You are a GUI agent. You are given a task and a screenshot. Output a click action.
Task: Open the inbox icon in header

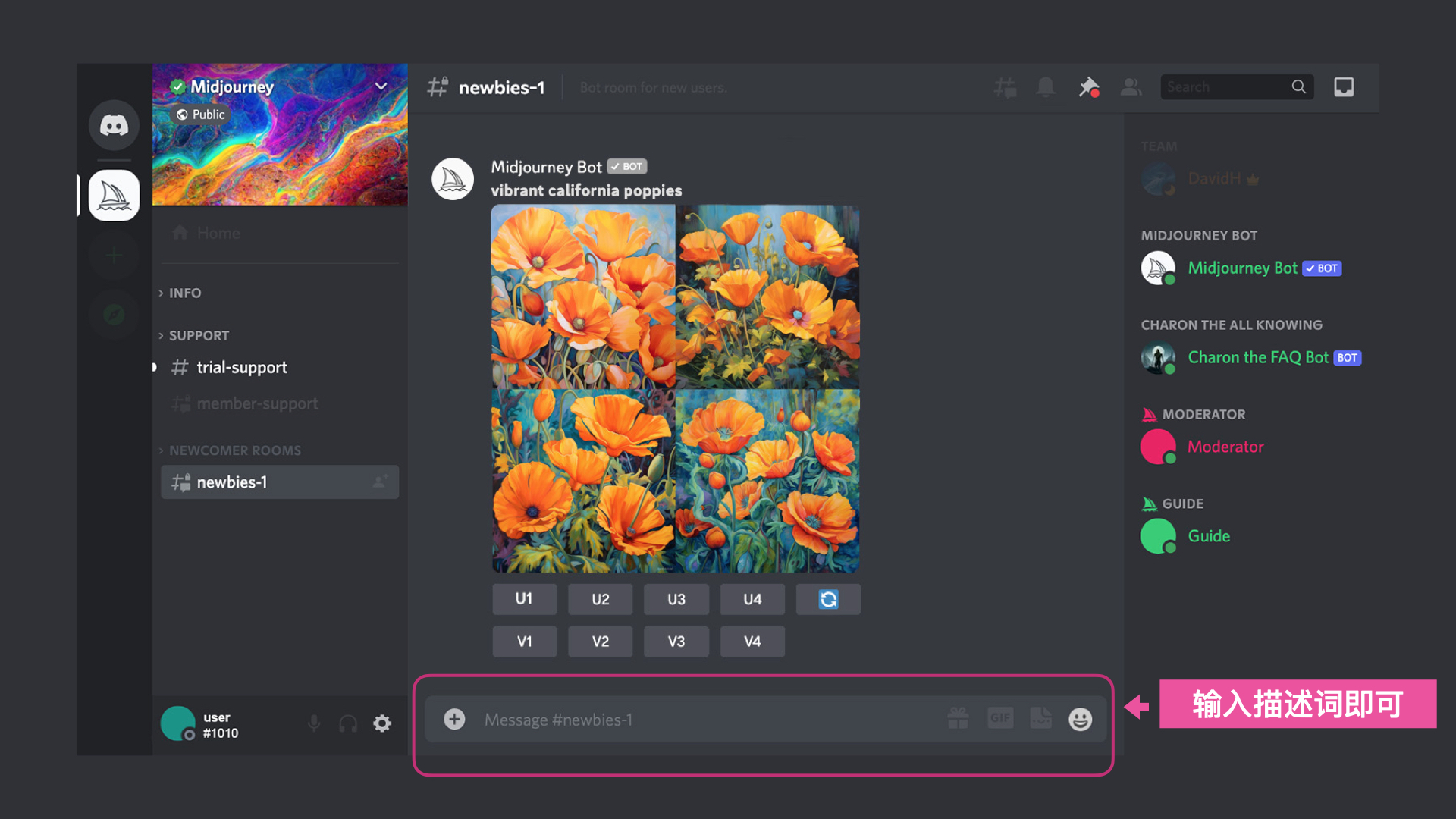[x=1343, y=87]
